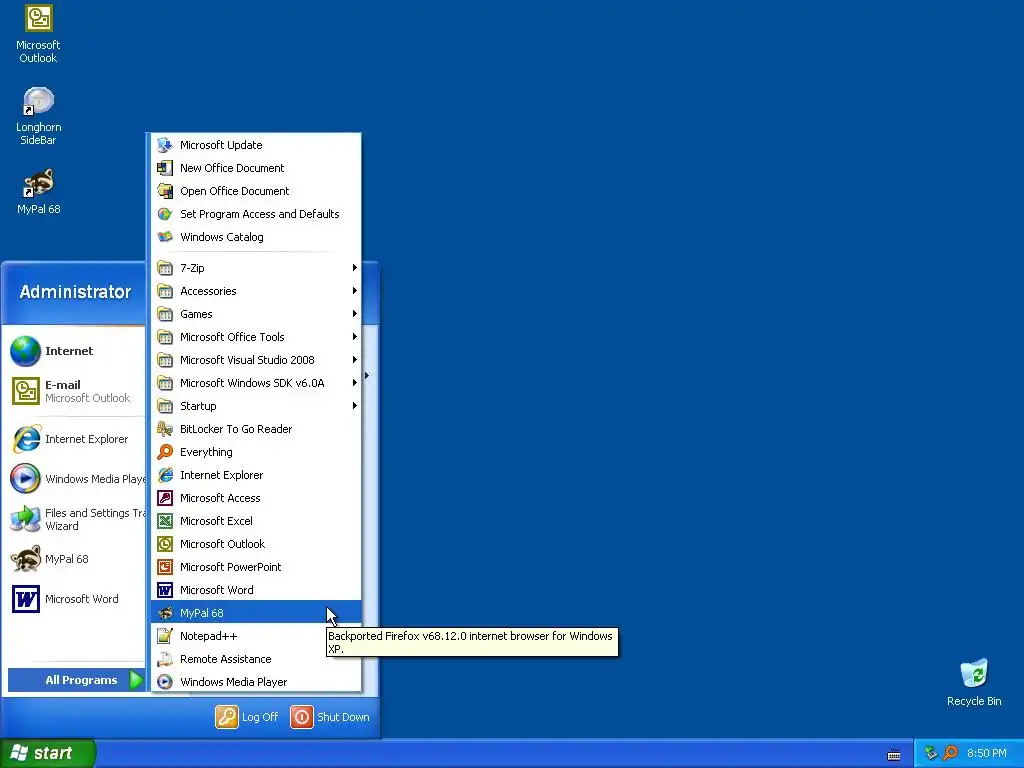Viewport: 1024px width, 768px height.
Task: Launch Internet Explorer from Start menu left pane
Action: tap(77, 439)
